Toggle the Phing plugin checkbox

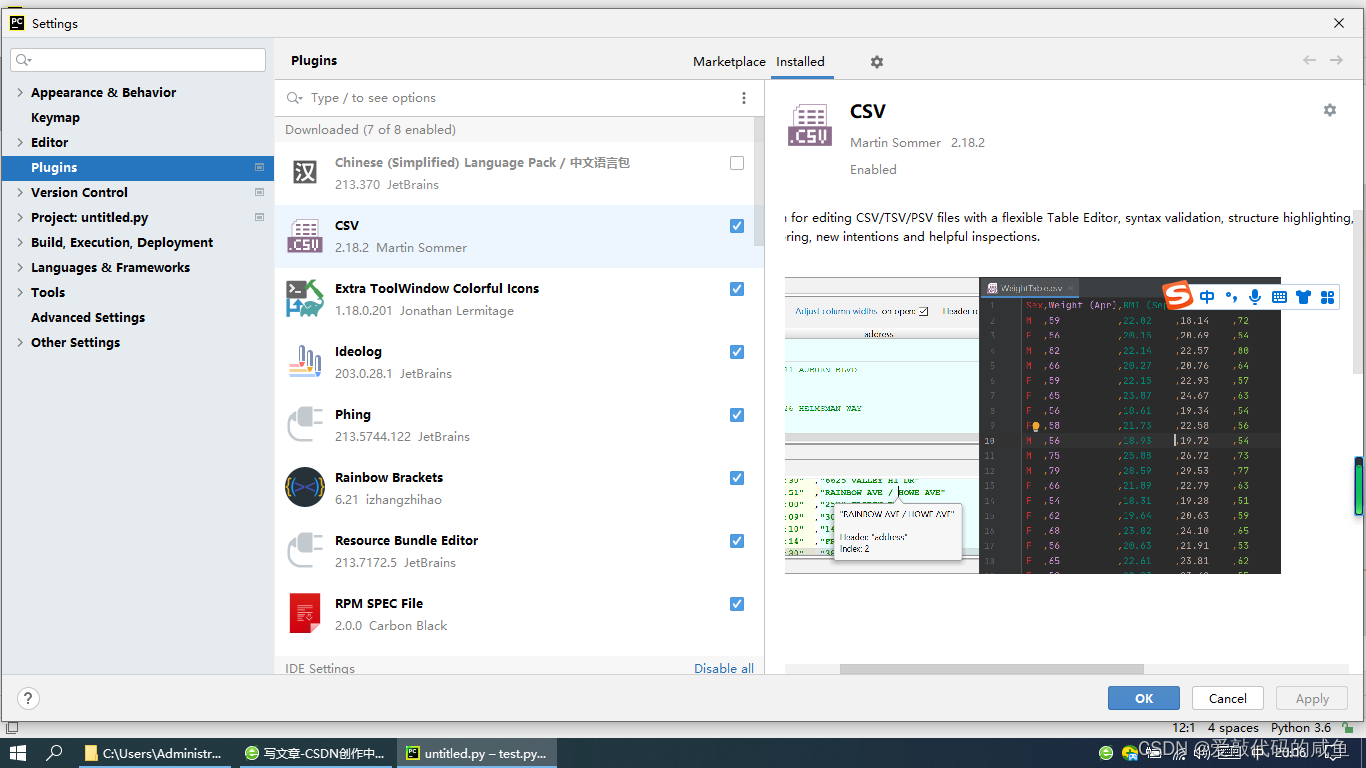click(737, 415)
